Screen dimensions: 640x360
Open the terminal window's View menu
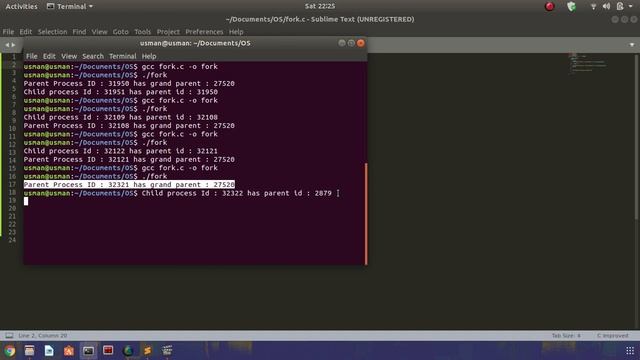[69, 56]
